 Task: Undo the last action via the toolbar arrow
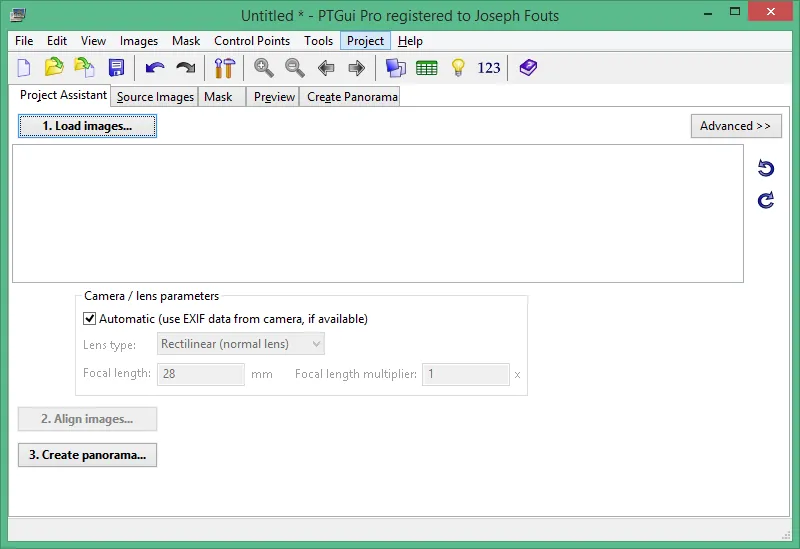pyautogui.click(x=155, y=68)
